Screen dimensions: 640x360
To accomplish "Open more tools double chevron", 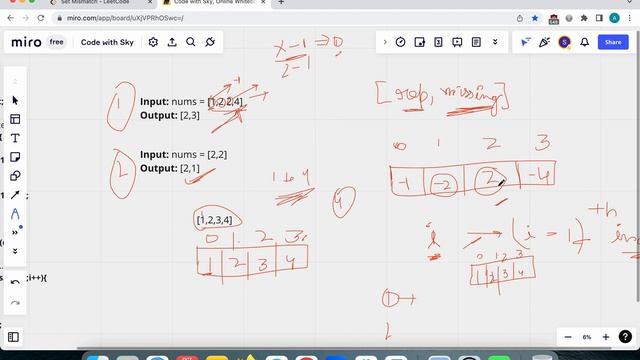I will tap(15, 233).
